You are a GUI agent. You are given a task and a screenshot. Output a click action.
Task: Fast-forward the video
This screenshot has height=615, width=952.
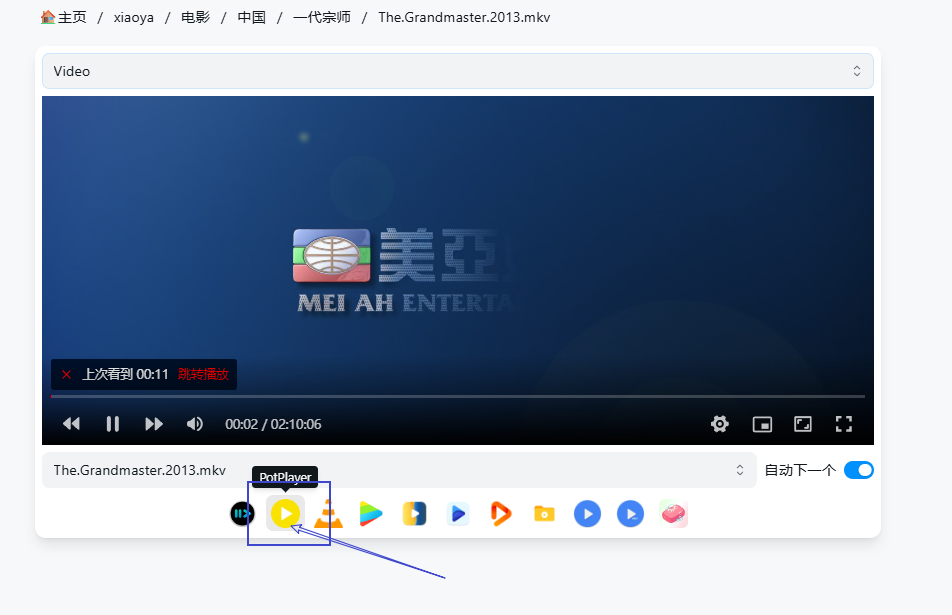[154, 424]
